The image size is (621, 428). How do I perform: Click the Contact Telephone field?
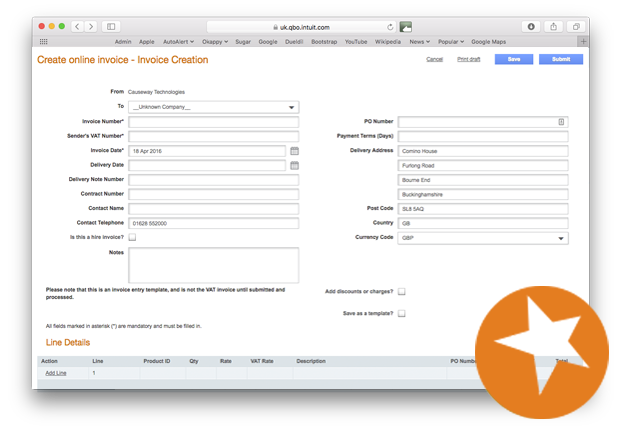coord(213,223)
